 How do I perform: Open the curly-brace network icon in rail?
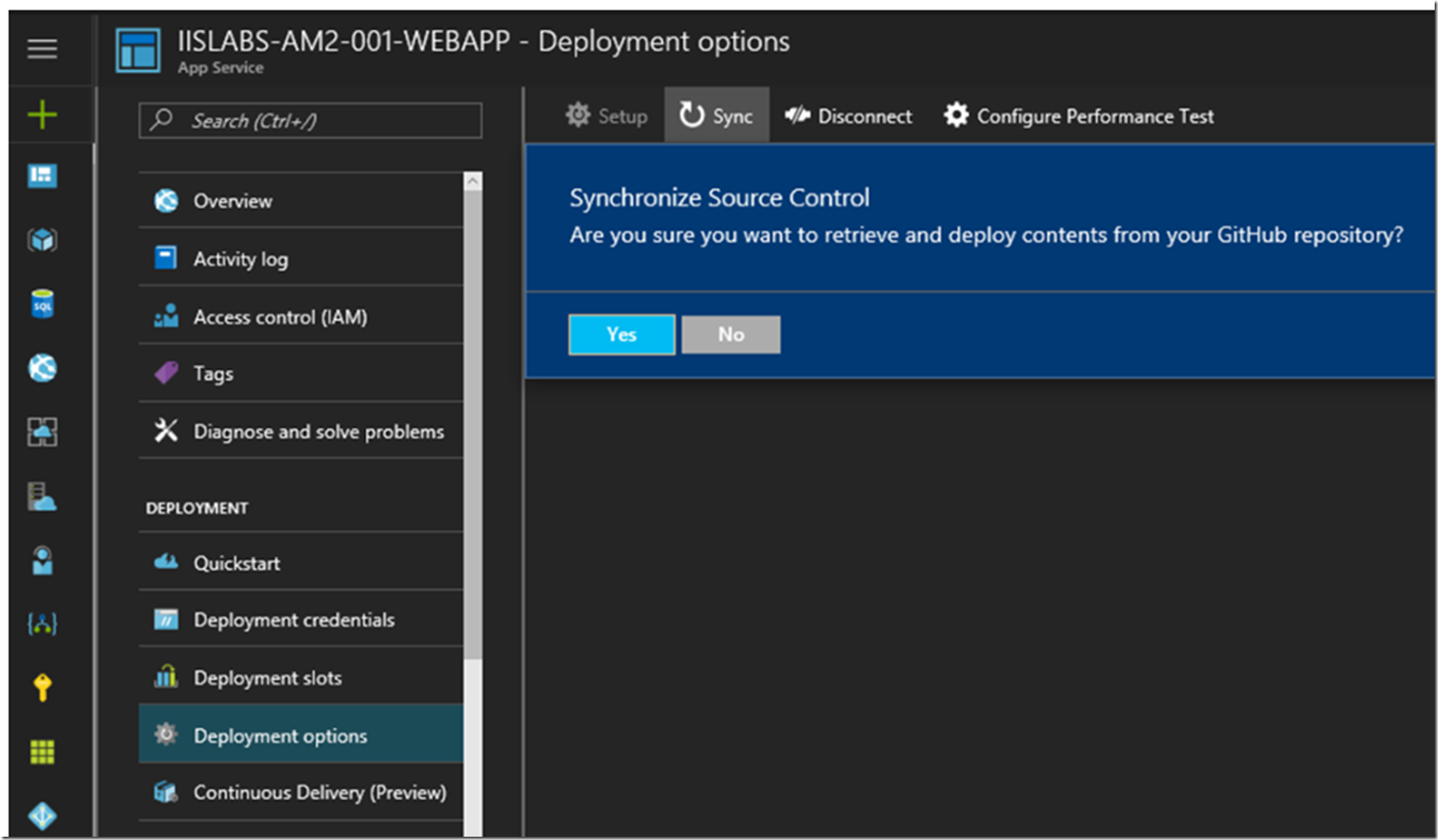click(42, 624)
